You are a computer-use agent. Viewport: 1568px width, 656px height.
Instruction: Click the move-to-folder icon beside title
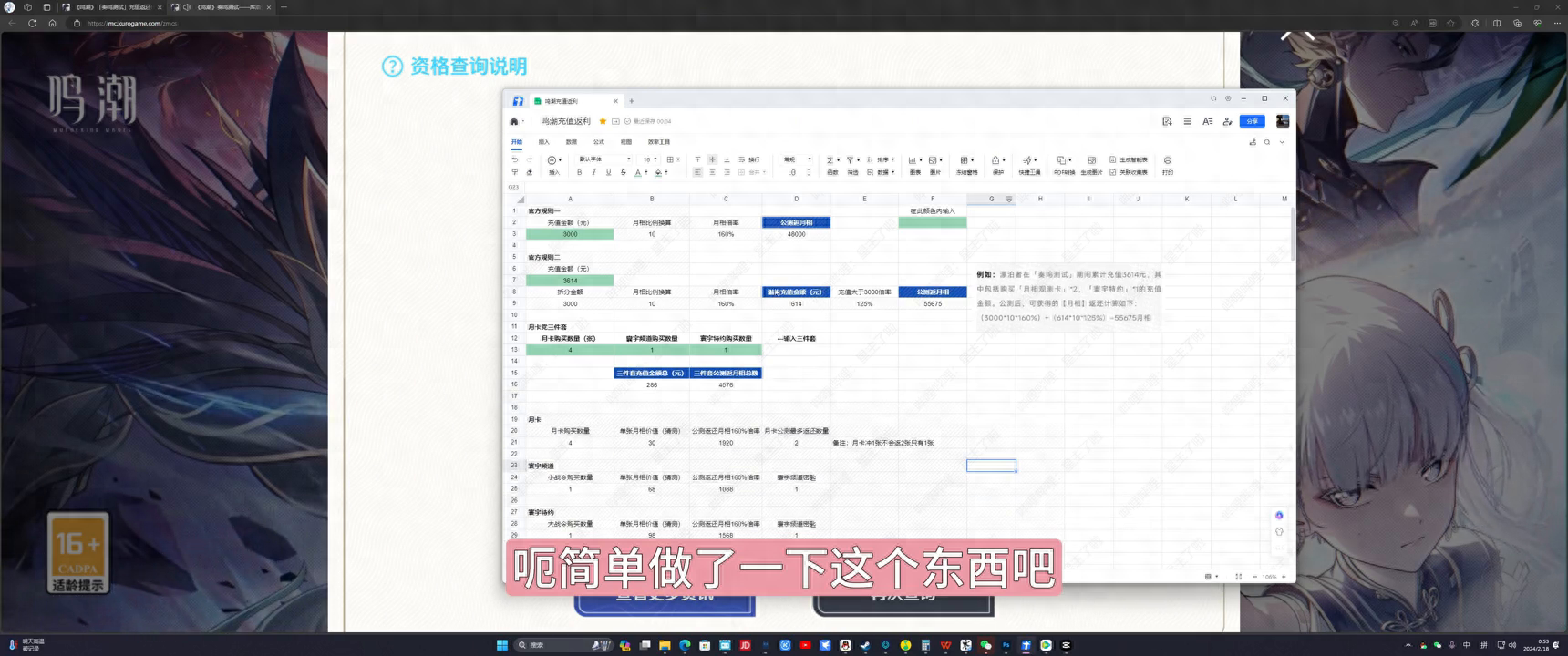point(615,121)
